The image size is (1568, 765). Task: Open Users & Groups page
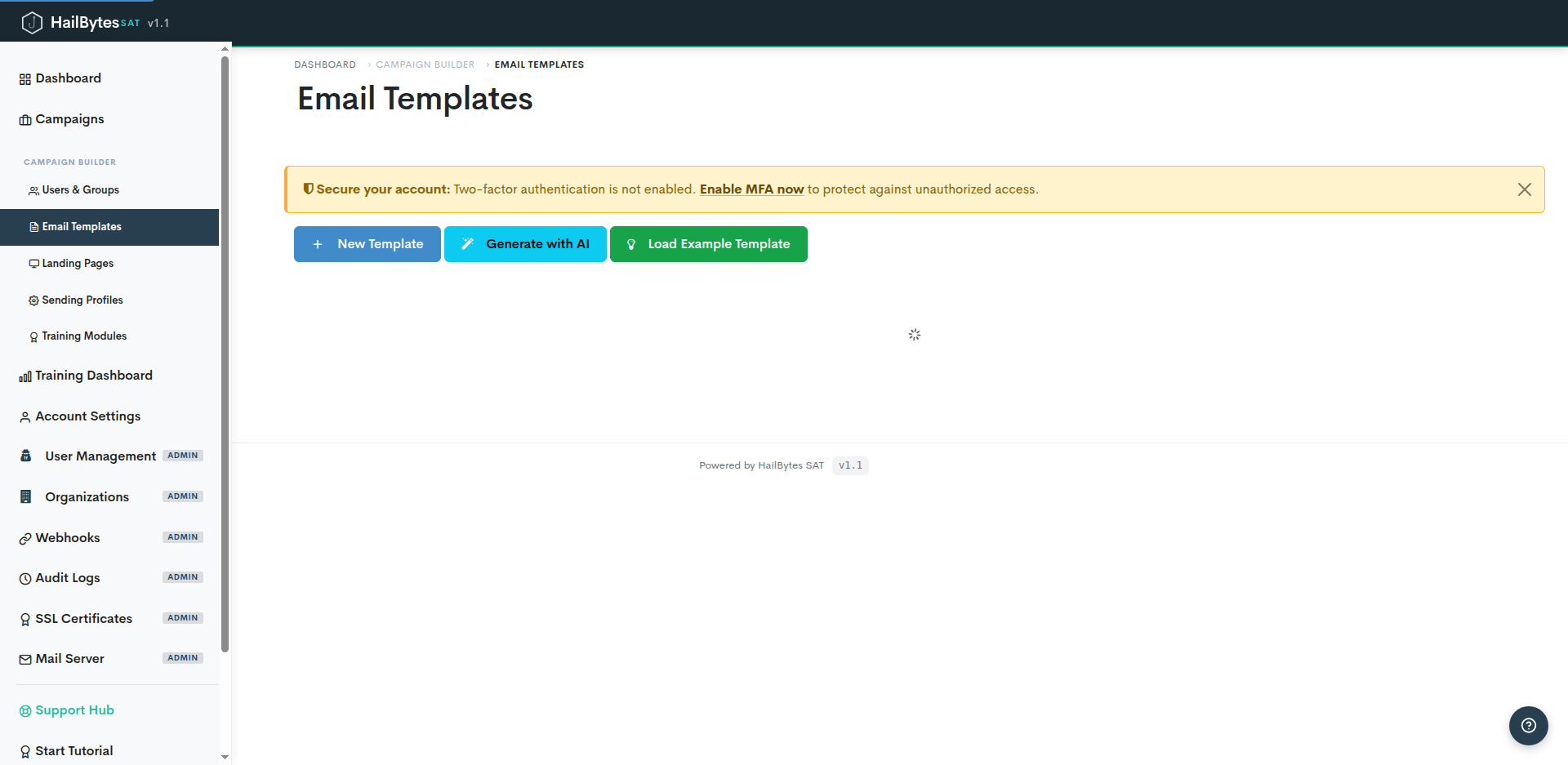coord(109,190)
